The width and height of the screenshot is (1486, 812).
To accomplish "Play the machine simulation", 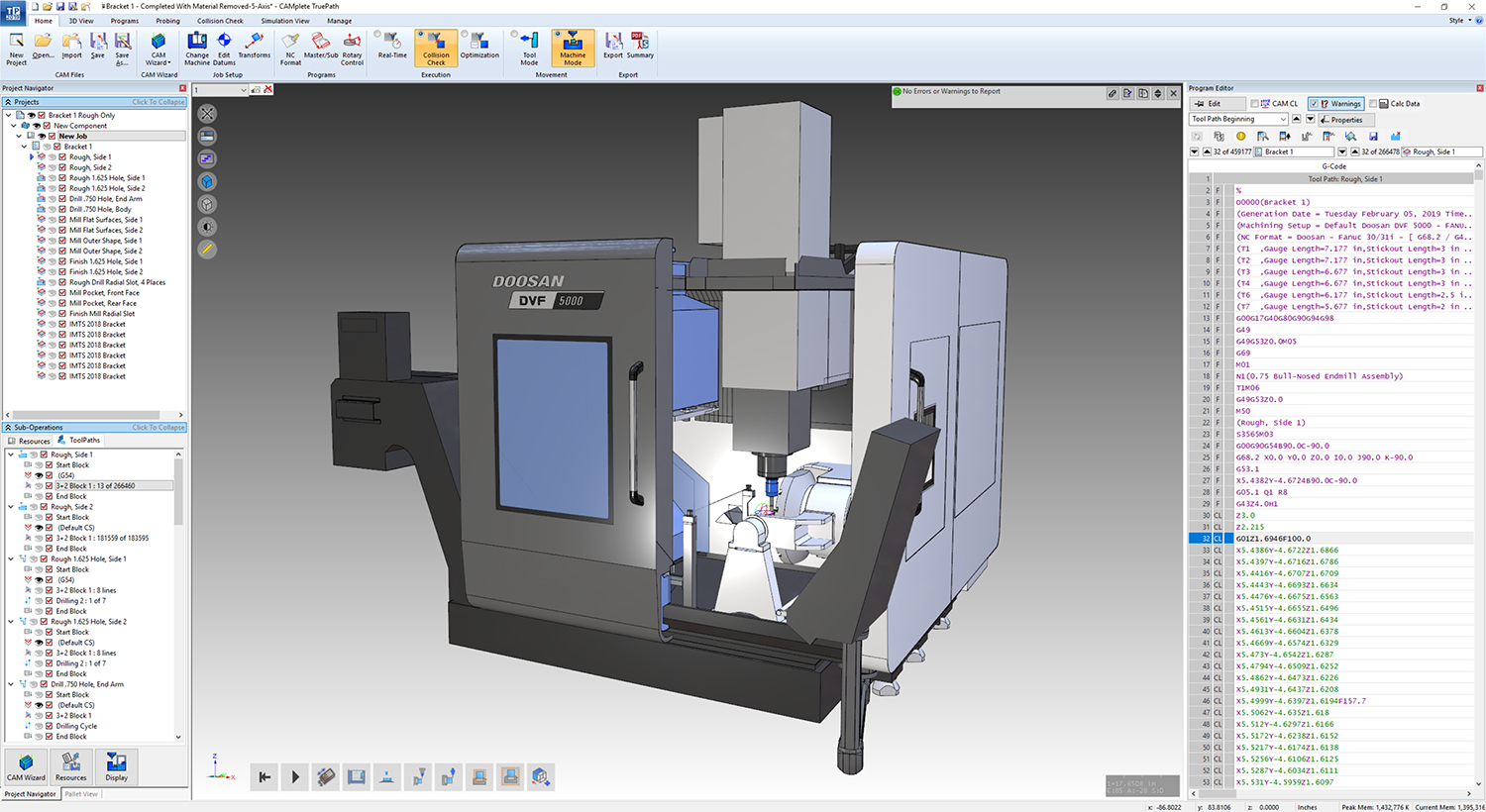I will click(x=295, y=777).
